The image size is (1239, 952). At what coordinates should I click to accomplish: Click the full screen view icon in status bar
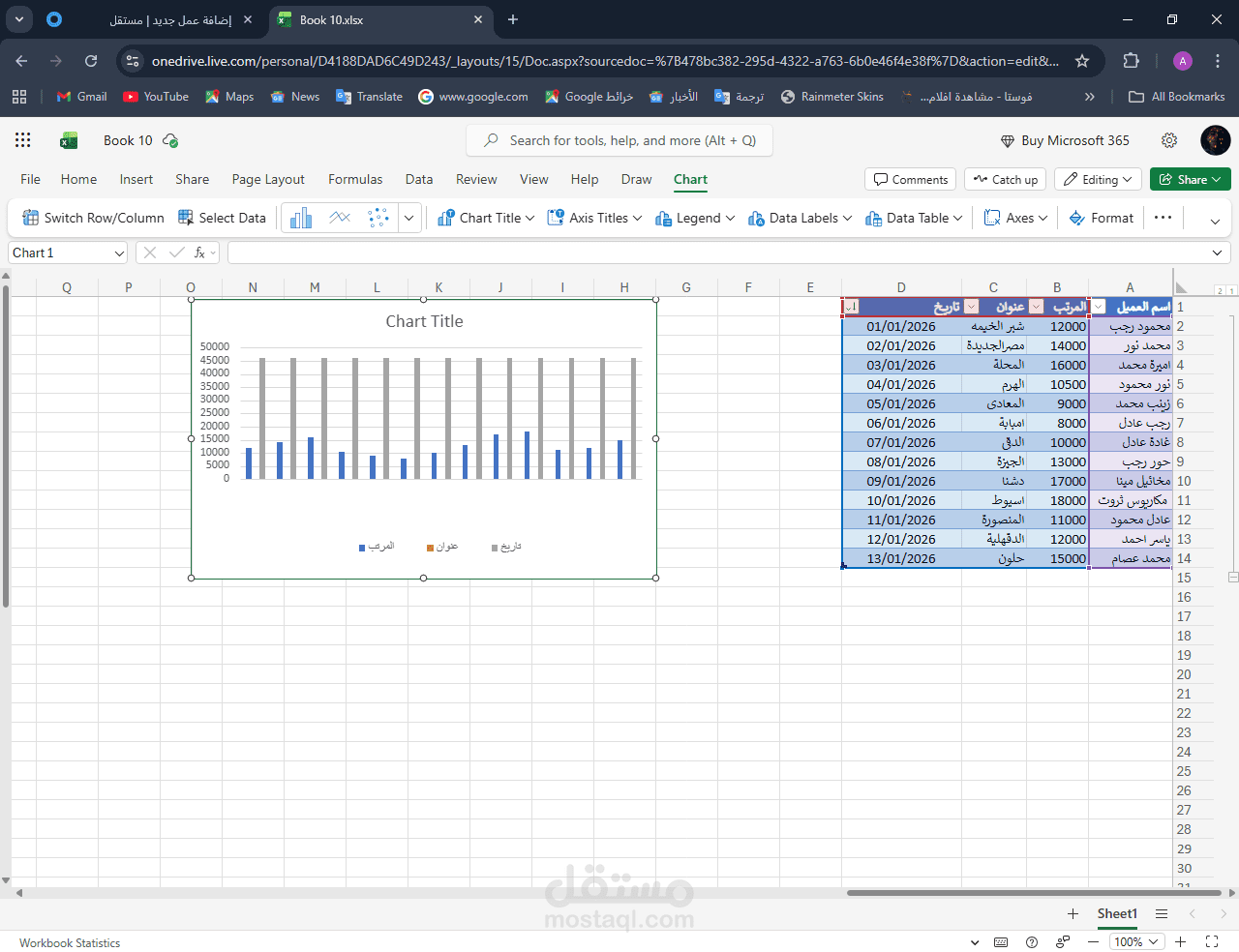[1212, 941]
